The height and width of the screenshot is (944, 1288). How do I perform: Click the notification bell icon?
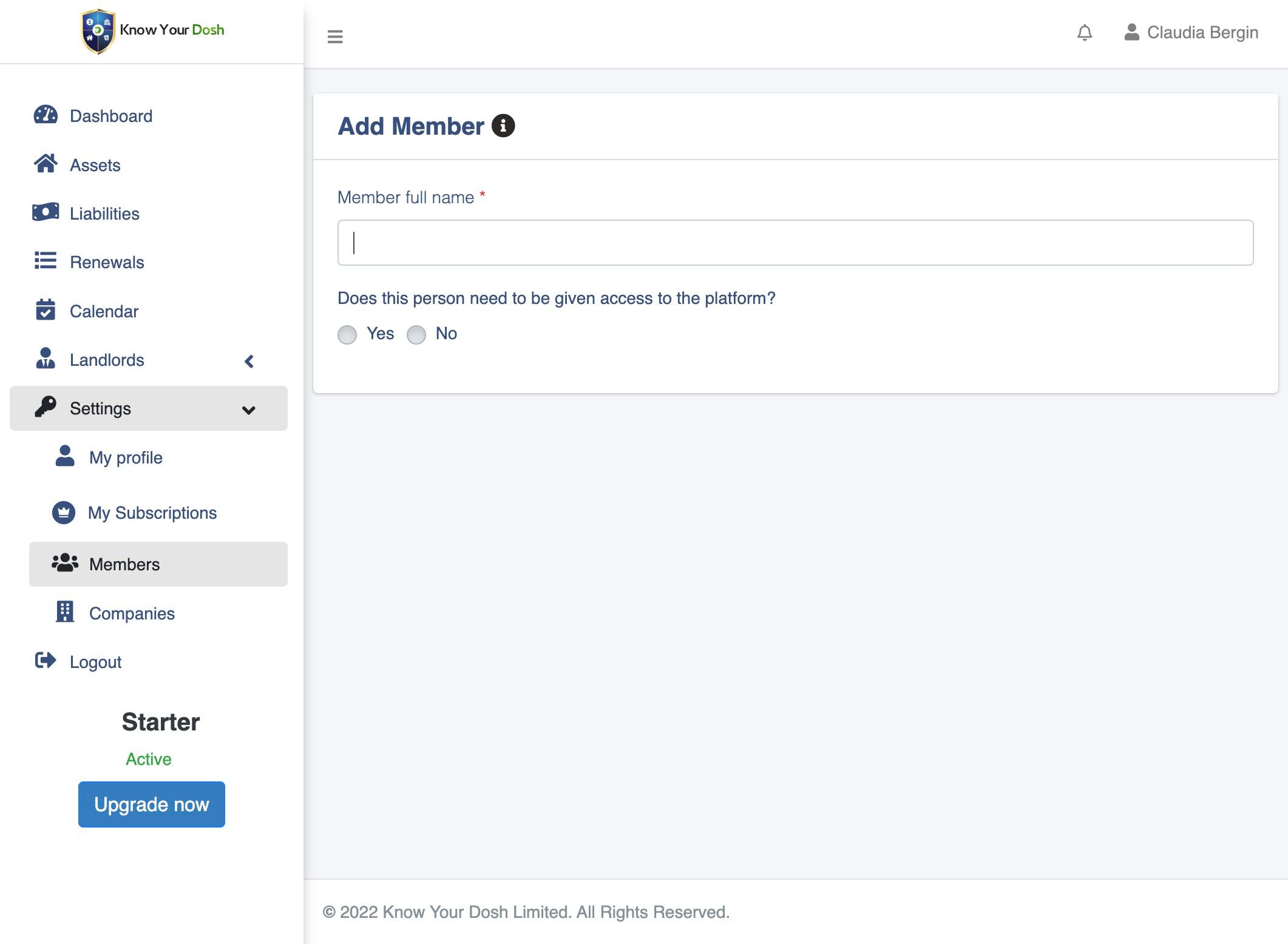pos(1084,33)
